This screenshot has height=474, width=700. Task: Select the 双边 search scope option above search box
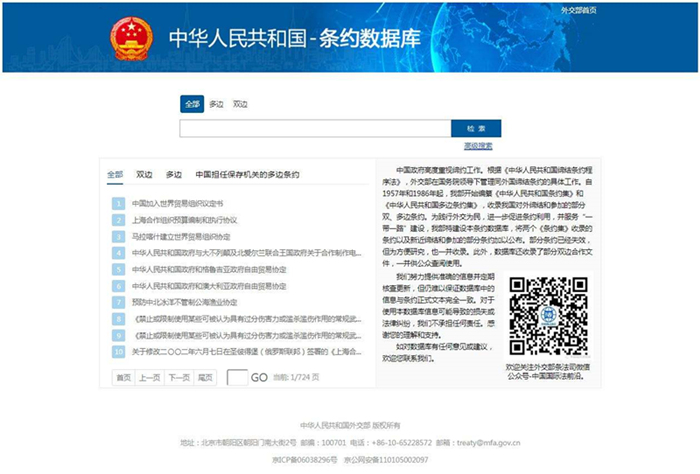coord(240,104)
